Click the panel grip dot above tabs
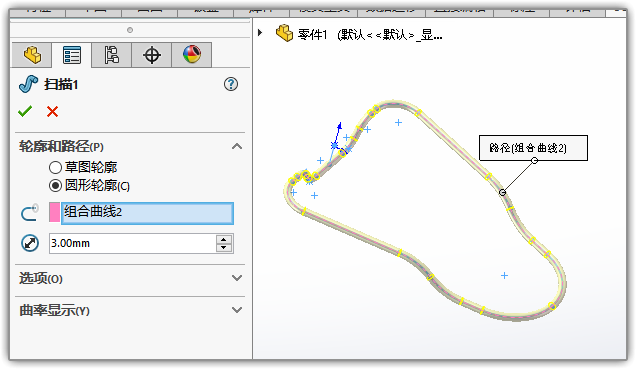The width and height of the screenshot is (636, 369). coord(130,30)
